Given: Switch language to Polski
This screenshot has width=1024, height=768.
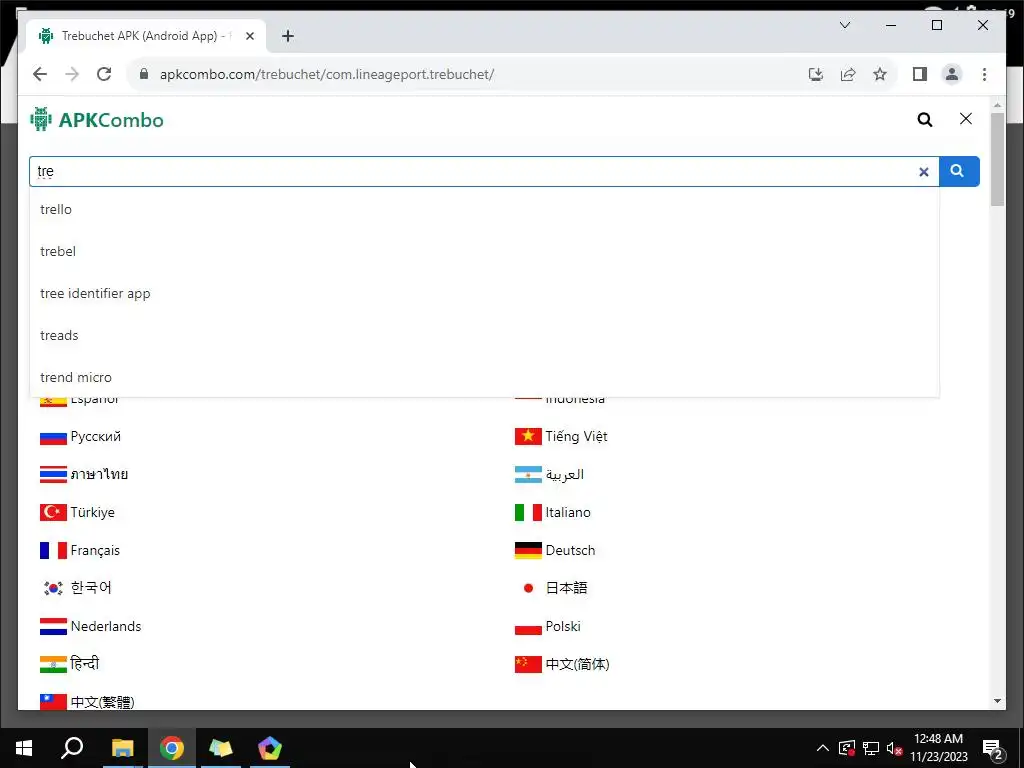Looking at the screenshot, I should (x=548, y=626).
